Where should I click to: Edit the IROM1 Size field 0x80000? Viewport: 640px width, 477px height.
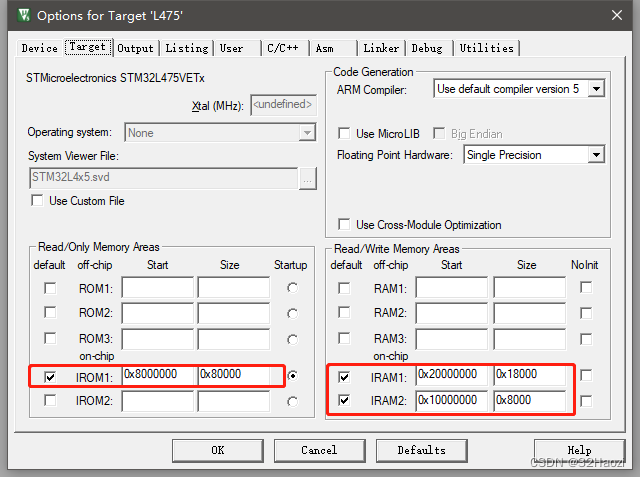[234, 375]
